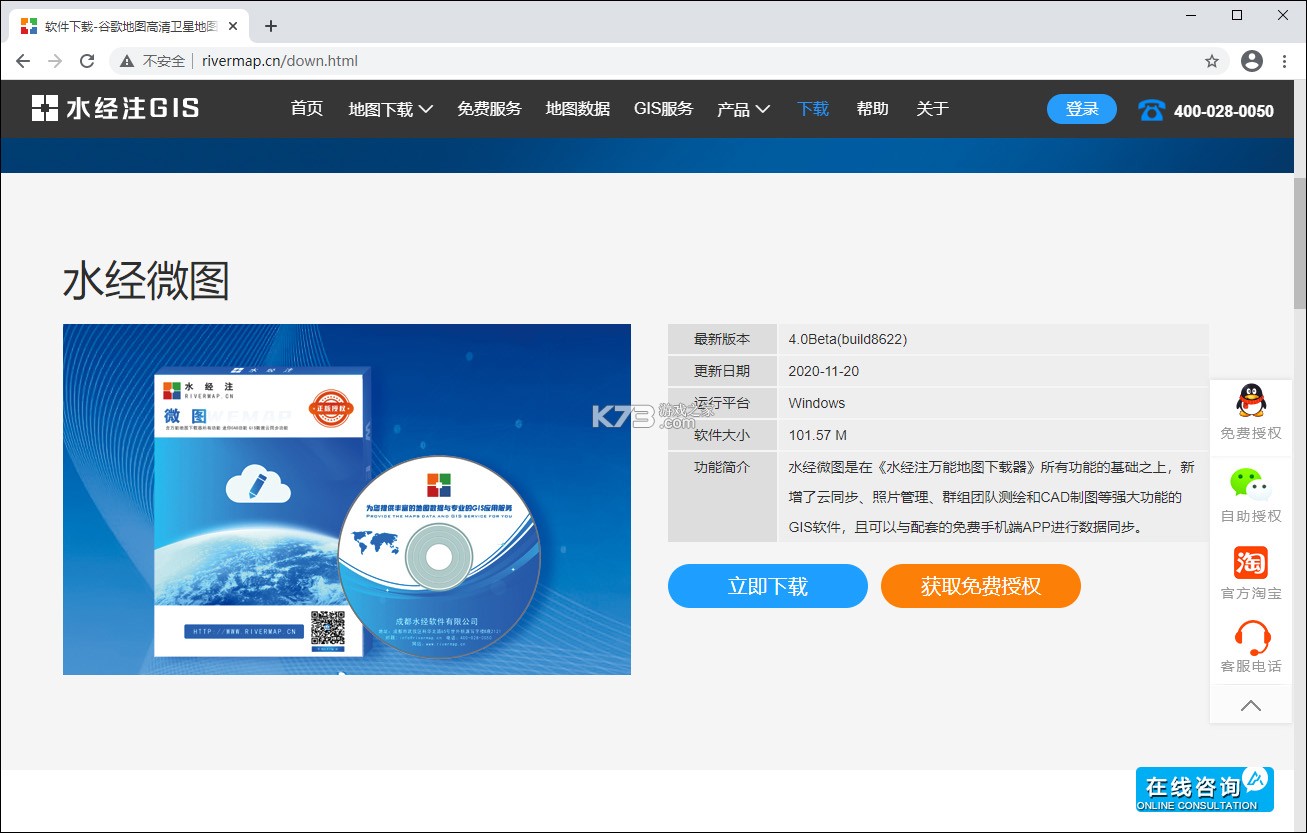Viewport: 1307px width, 833px height.
Task: Click the 获取免费授权 orange button
Action: pos(981,586)
